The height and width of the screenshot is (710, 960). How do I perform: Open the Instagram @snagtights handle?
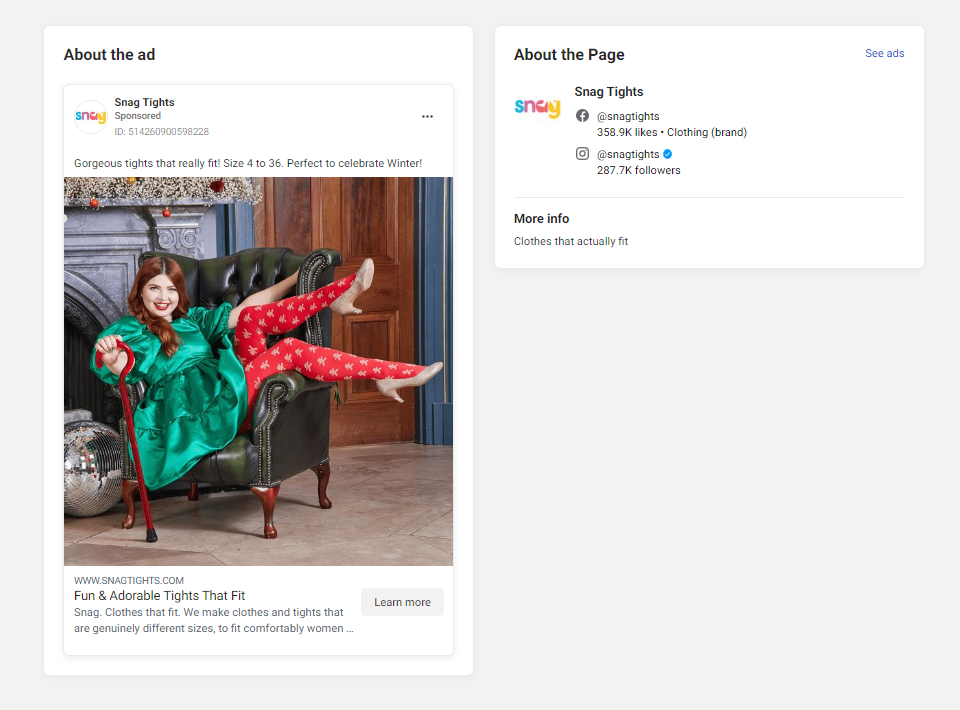click(x=628, y=154)
